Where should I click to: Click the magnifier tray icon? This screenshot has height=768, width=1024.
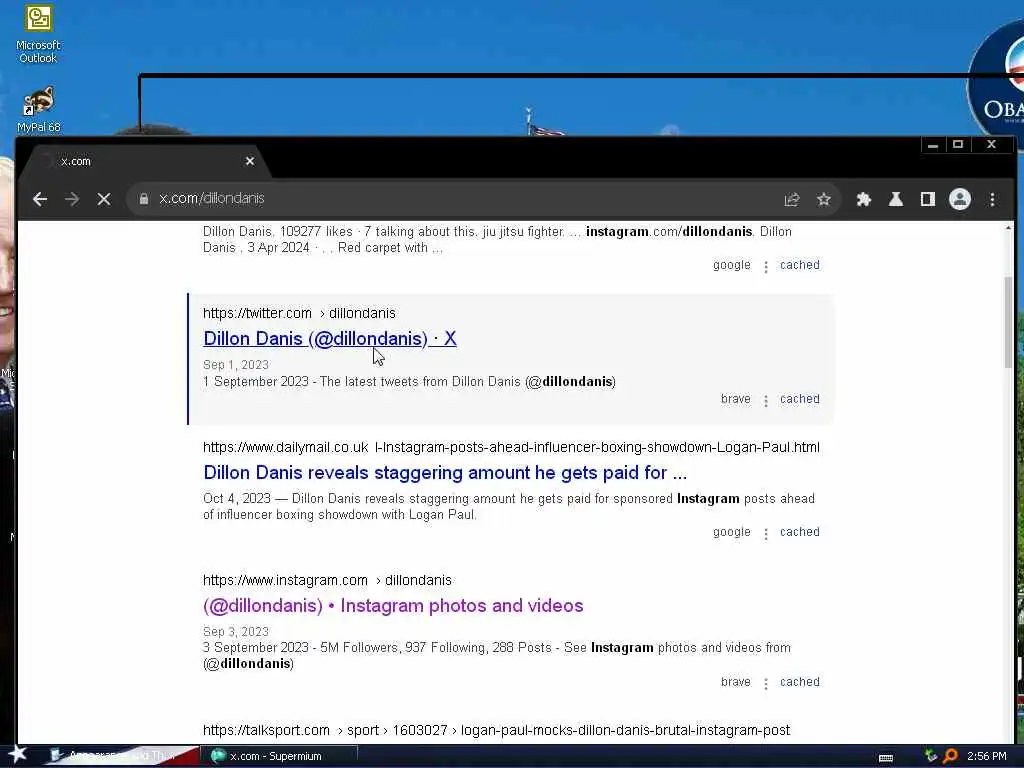[950, 756]
